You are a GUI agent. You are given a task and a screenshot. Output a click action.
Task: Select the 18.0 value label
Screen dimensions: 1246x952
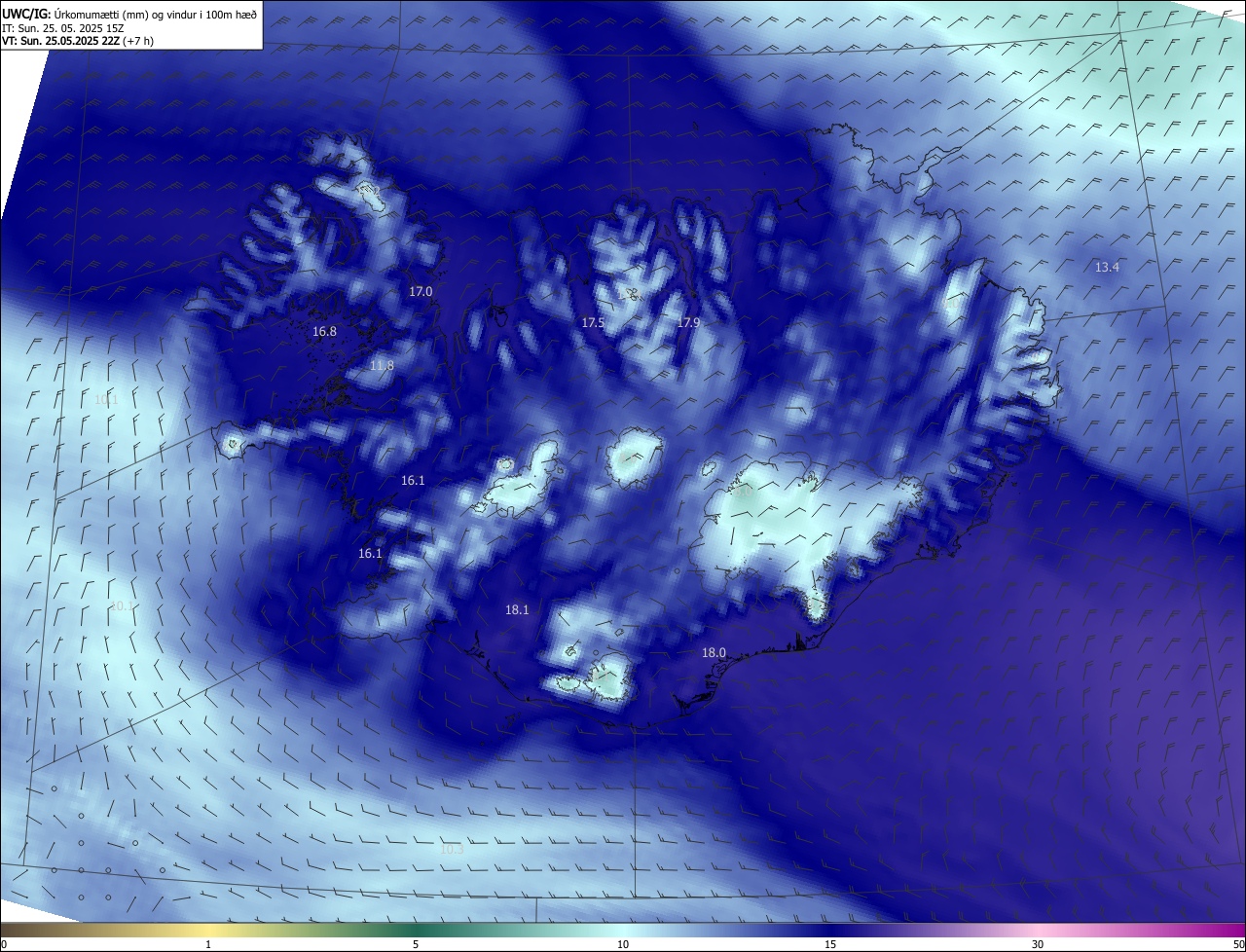coord(714,652)
